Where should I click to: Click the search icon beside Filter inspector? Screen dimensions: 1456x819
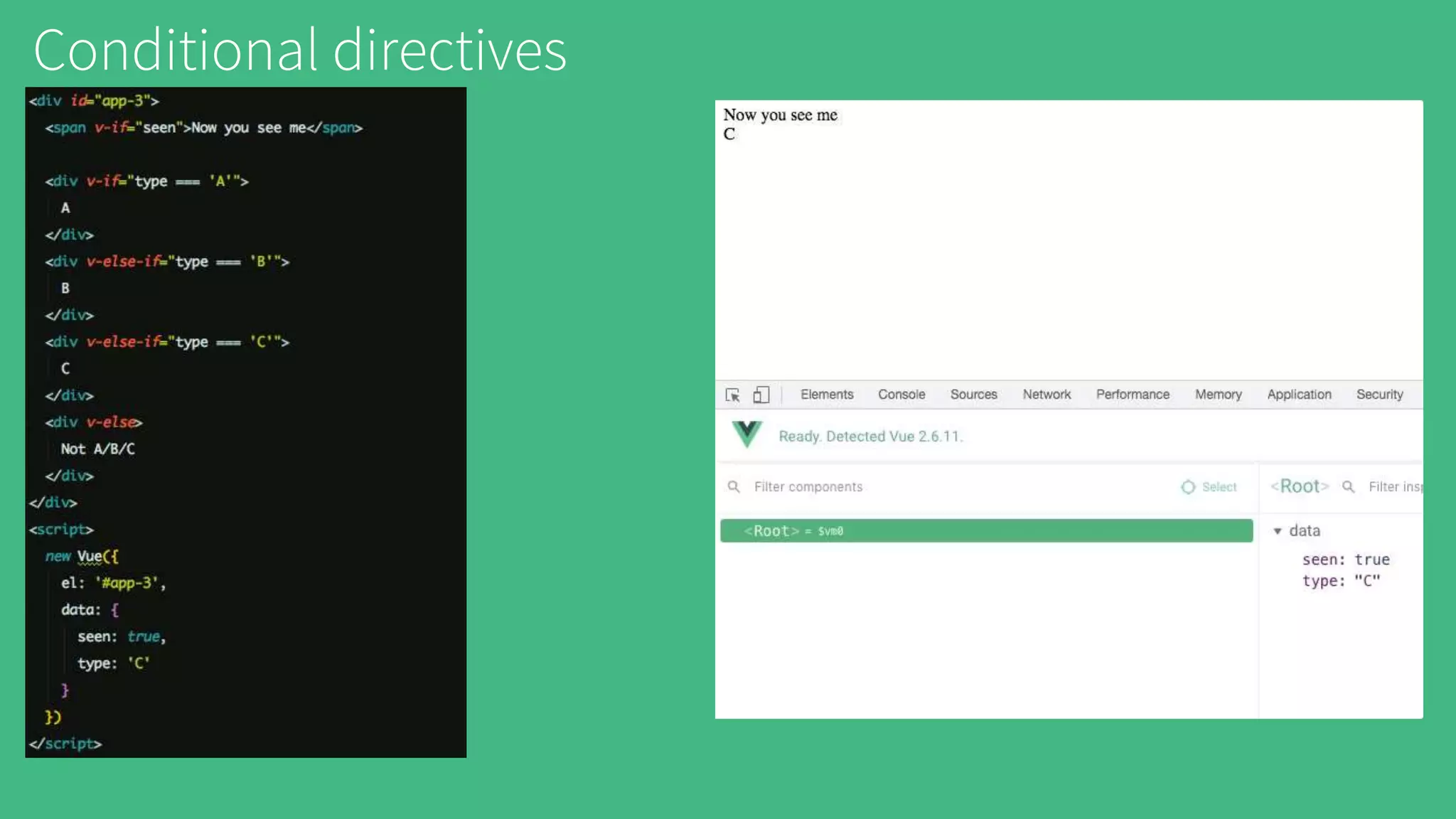click(x=1348, y=487)
